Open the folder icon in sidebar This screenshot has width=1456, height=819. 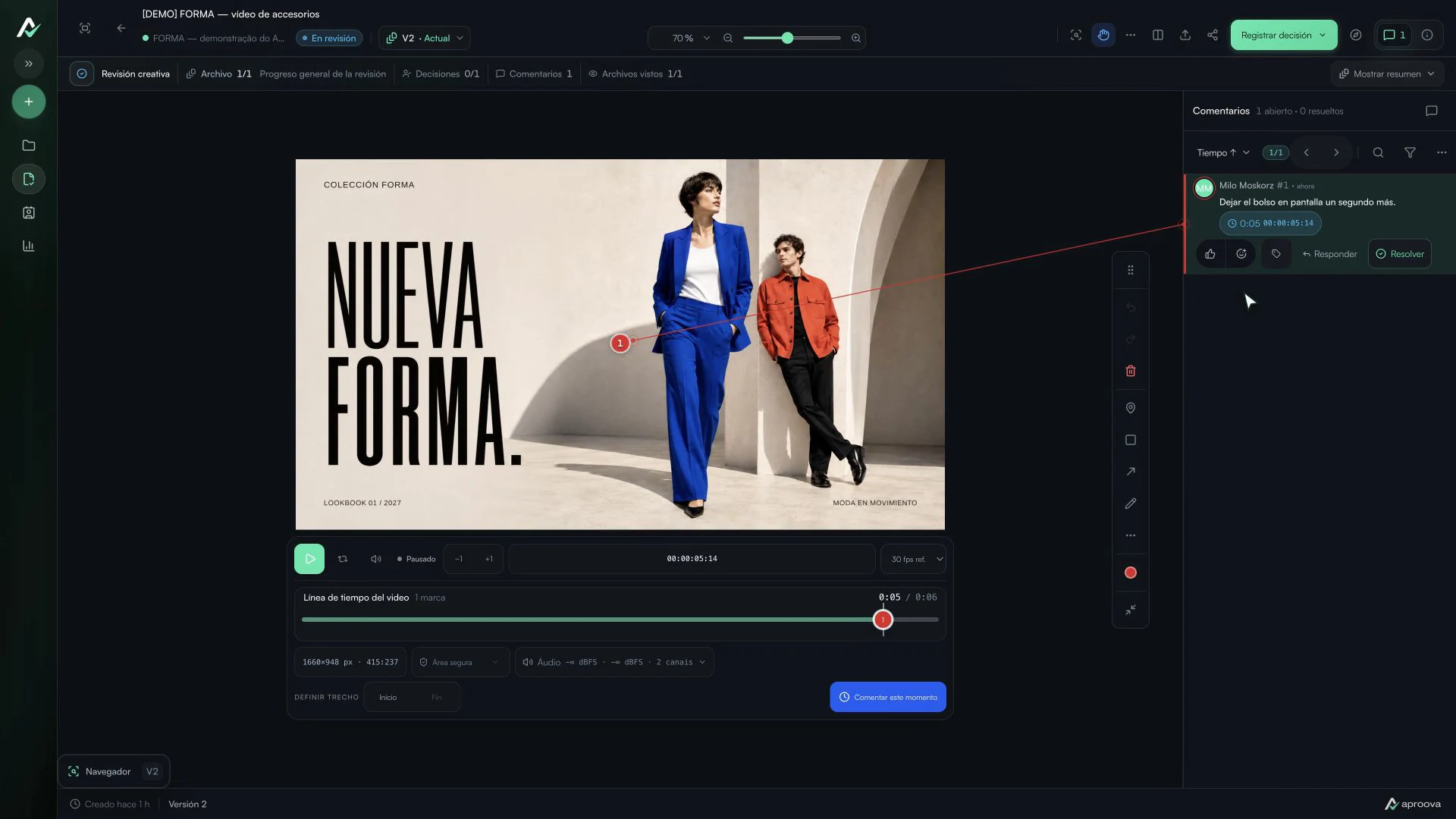tap(29, 146)
